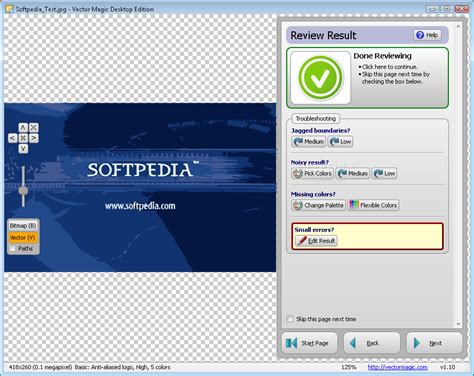Go to the Start Page
The width and height of the screenshot is (474, 376).
[x=309, y=343]
